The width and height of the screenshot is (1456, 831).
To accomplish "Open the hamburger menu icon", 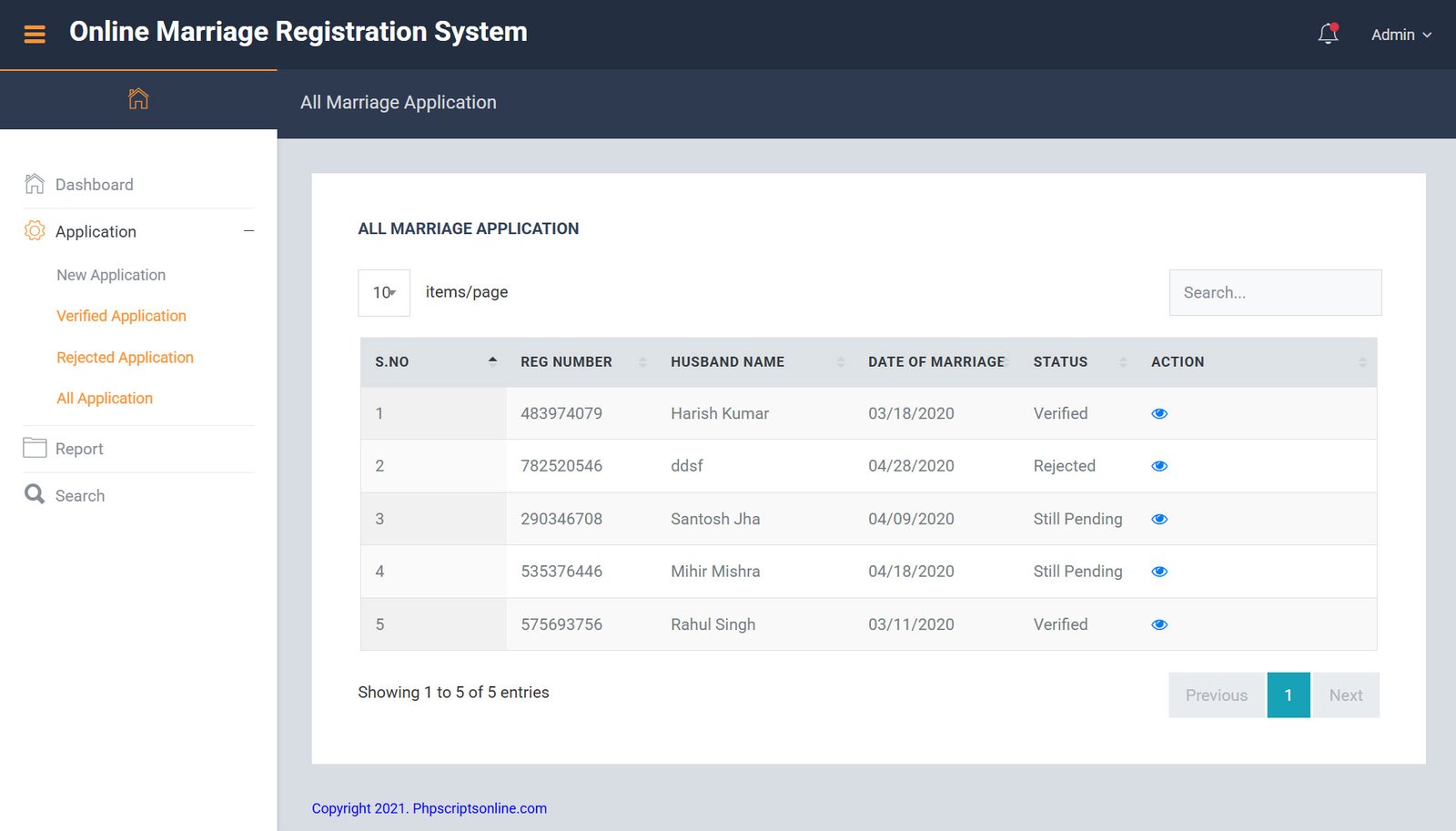I will (x=35, y=35).
